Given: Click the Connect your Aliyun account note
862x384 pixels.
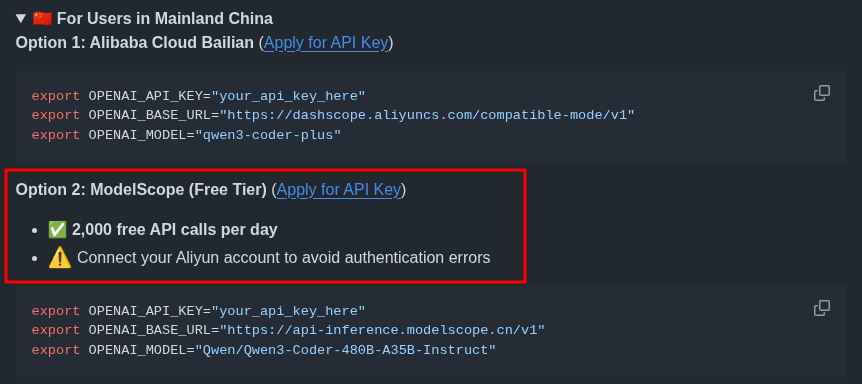Looking at the screenshot, I should pos(284,258).
